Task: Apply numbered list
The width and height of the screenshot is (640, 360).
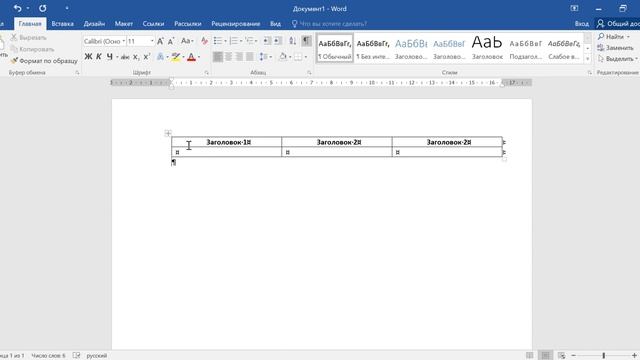Action: tap(233, 41)
